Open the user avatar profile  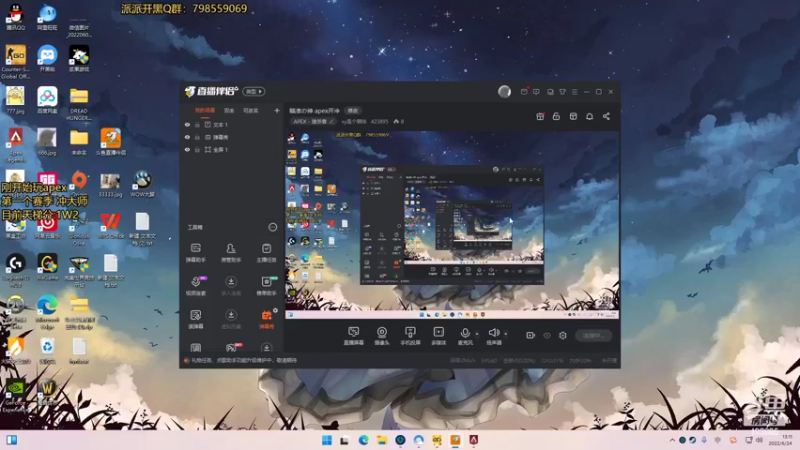coord(504,91)
